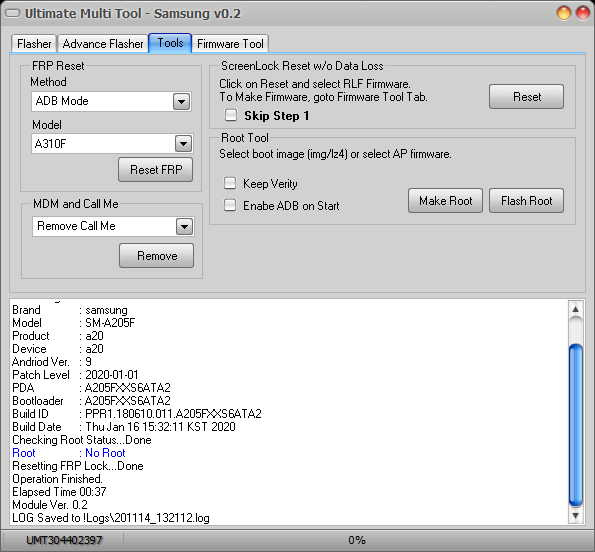Click the log scrollbar up arrow
This screenshot has width=595, height=552.
576,309
